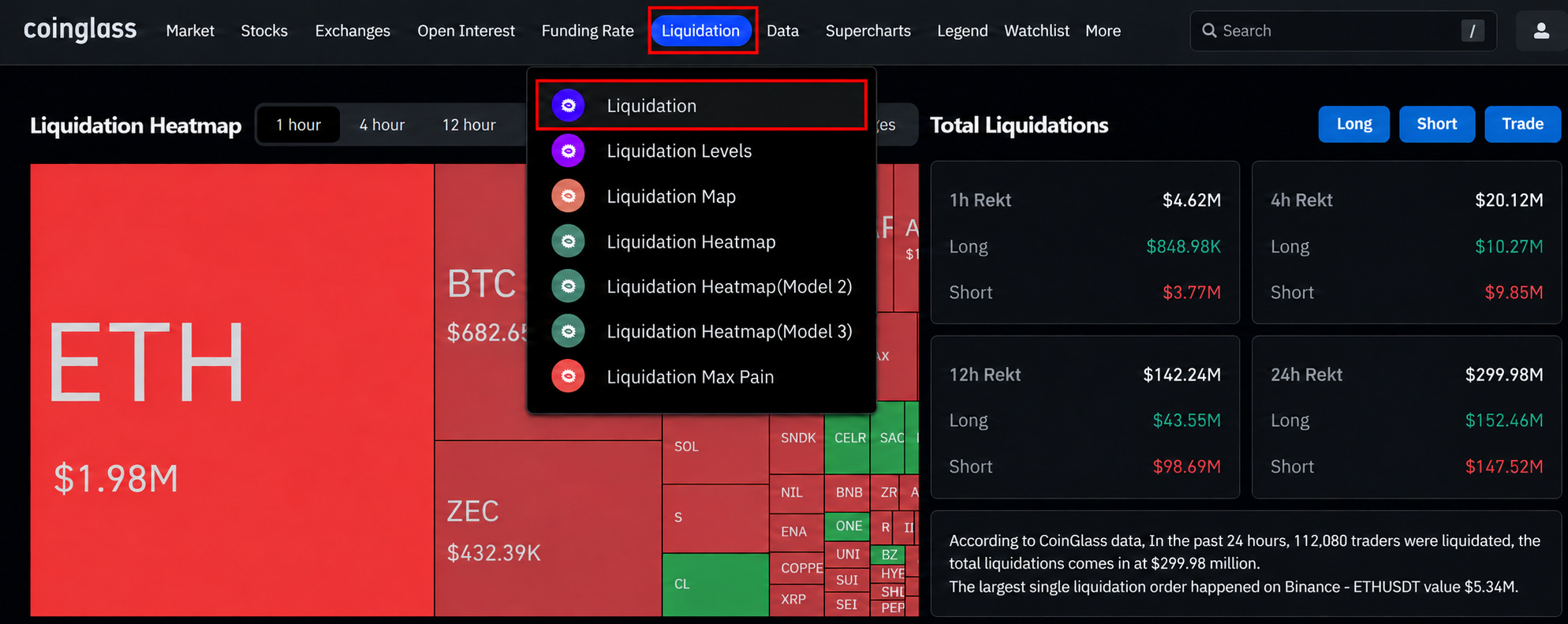
Task: Click the Trade button
Action: [x=1522, y=124]
